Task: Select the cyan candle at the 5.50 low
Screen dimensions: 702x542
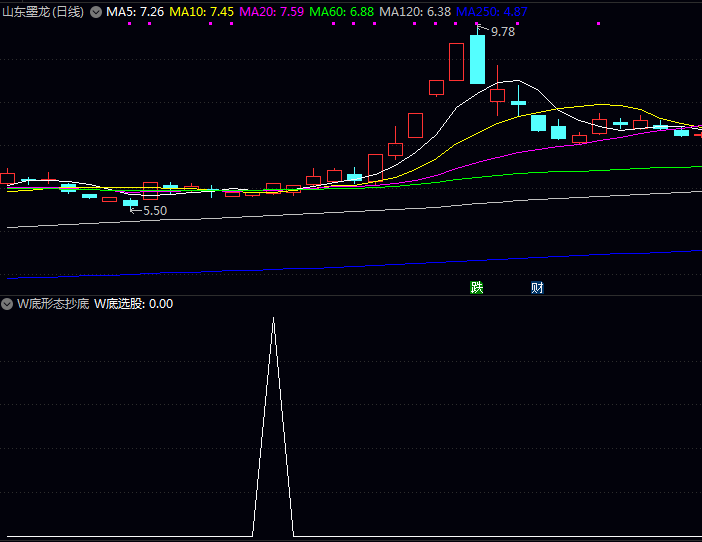Action: [130, 203]
